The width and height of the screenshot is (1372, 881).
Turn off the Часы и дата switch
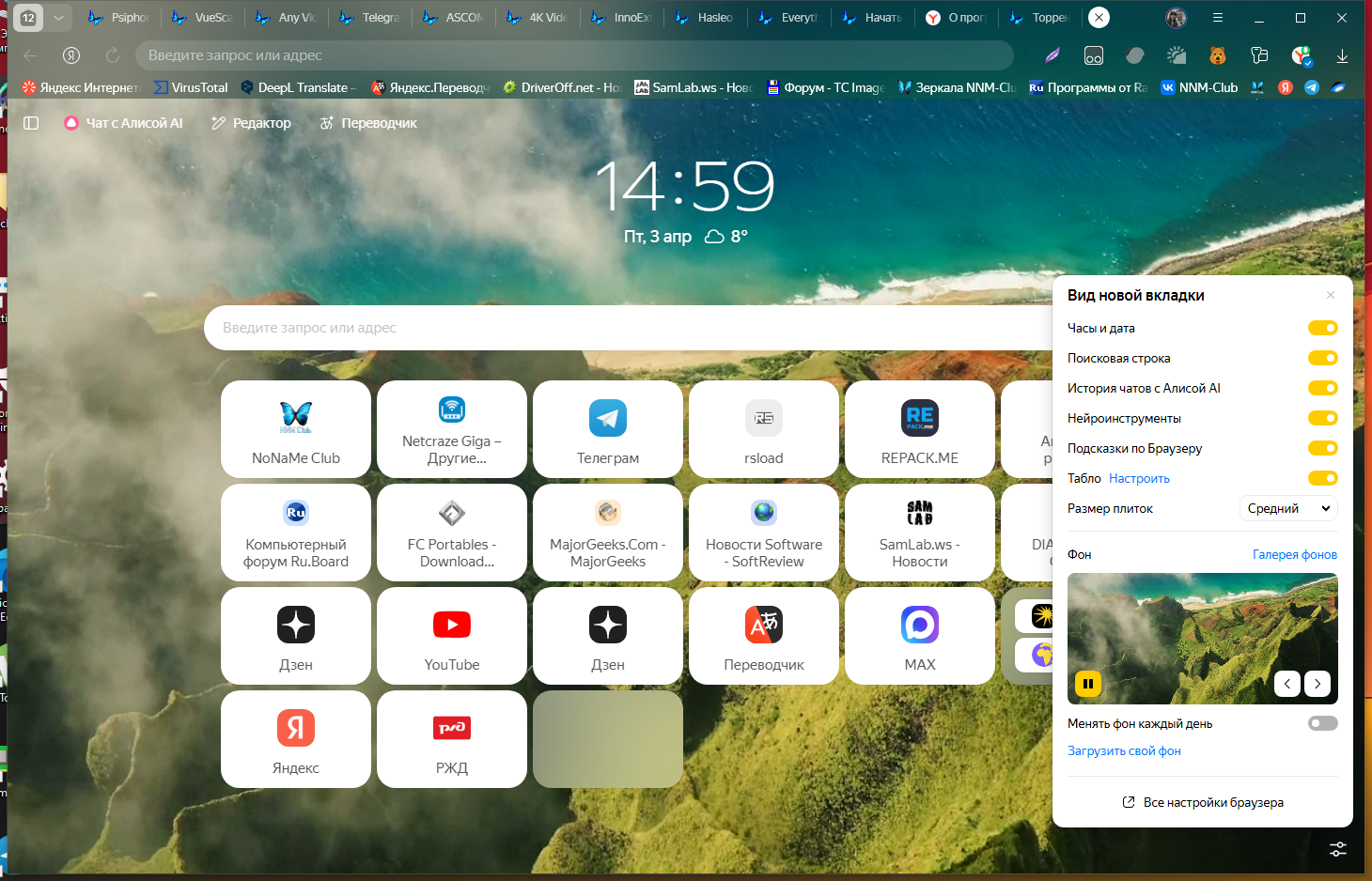tap(1323, 328)
